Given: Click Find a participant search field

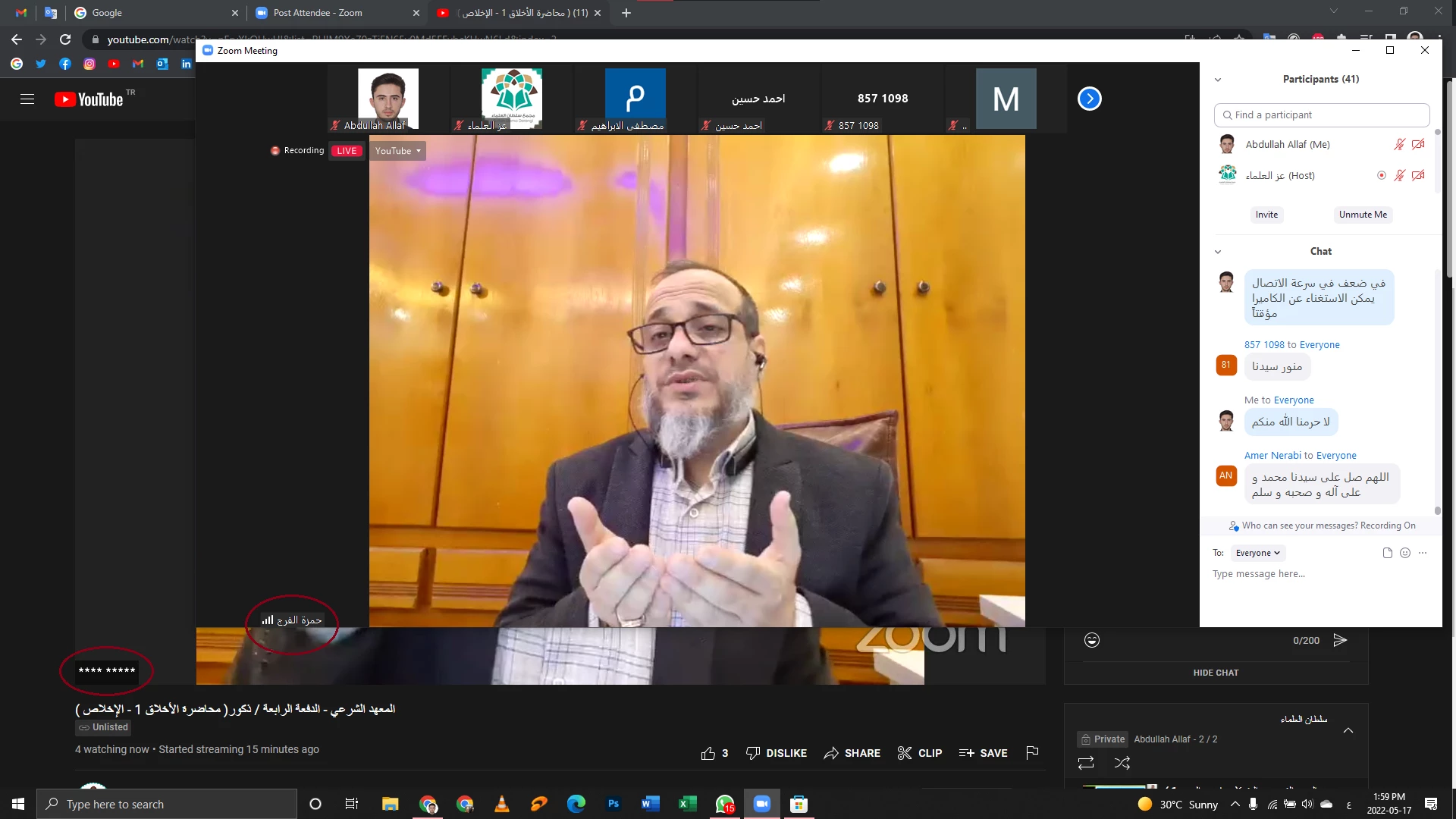Looking at the screenshot, I should (1322, 115).
